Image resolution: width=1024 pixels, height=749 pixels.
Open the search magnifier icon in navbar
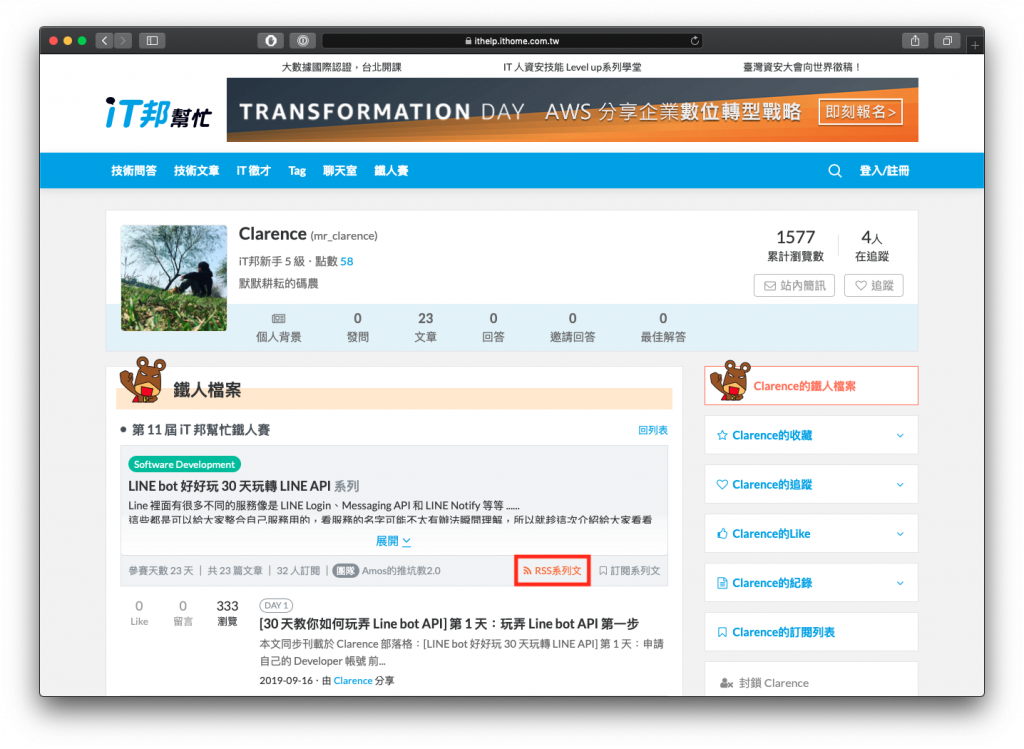pyautogui.click(x=835, y=170)
